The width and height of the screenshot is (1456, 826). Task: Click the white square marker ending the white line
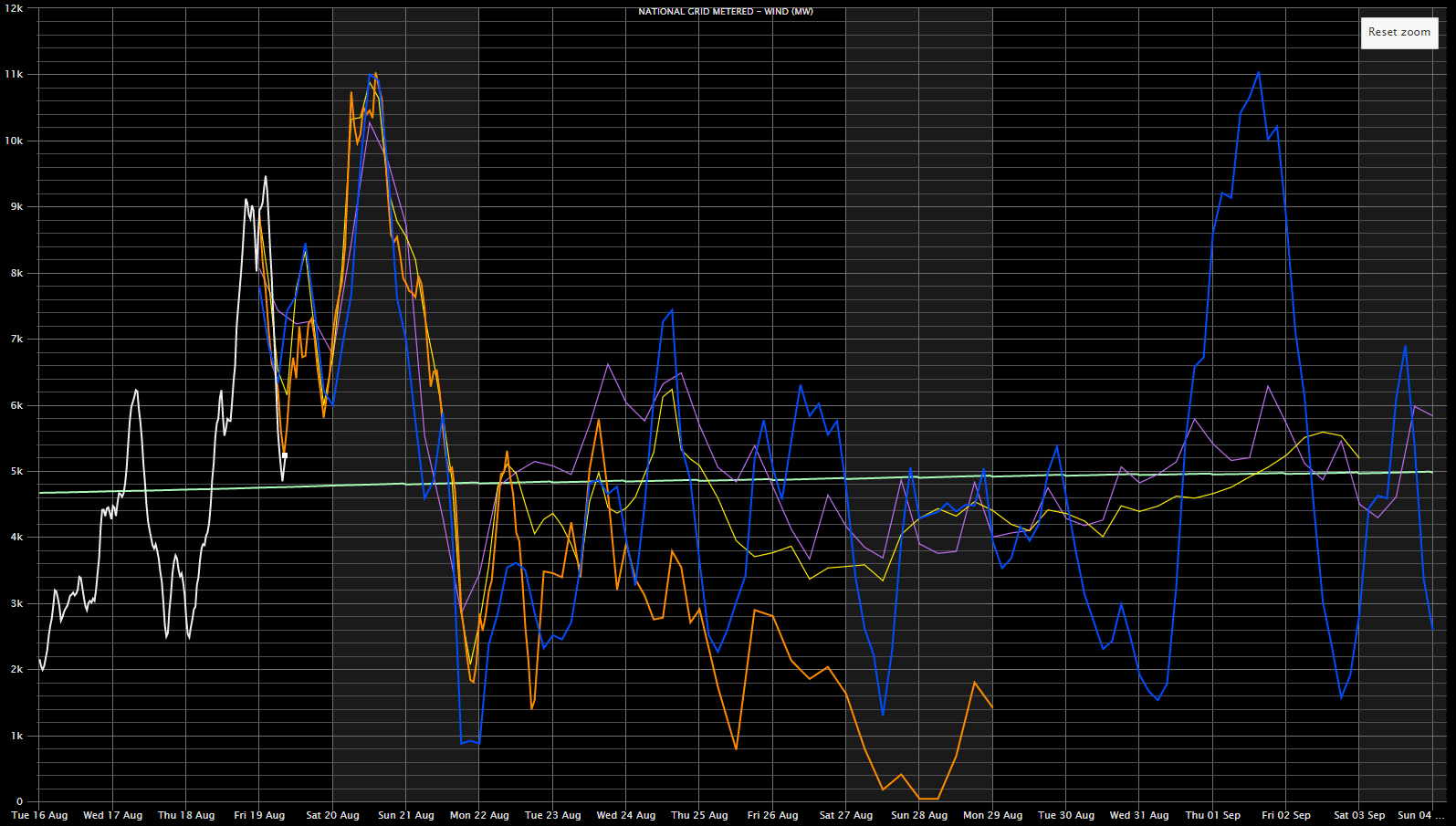[285, 455]
